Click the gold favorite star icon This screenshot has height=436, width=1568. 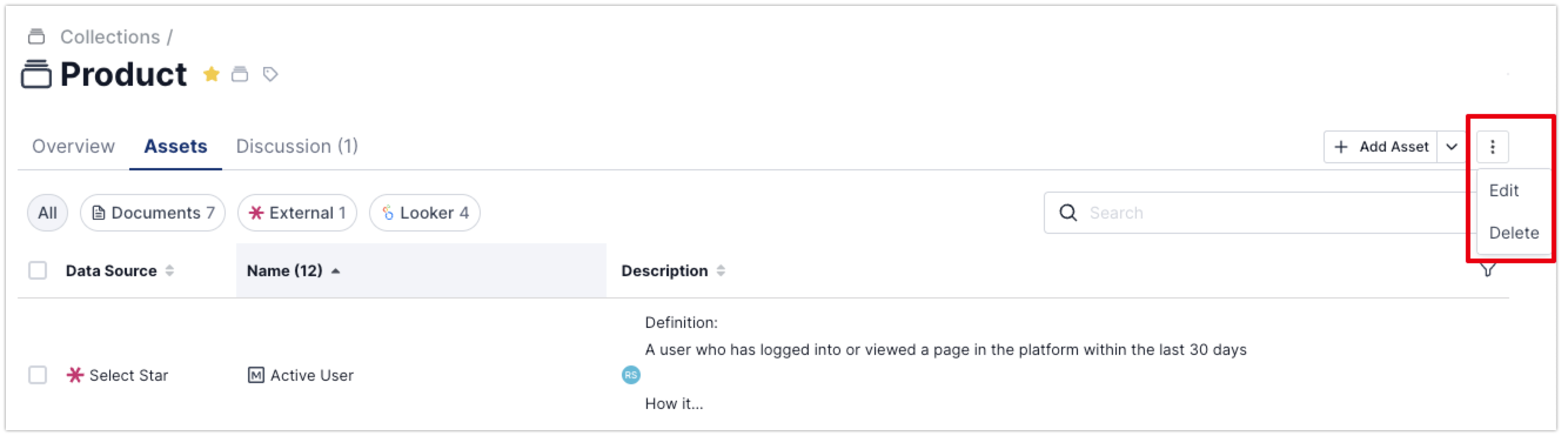211,74
